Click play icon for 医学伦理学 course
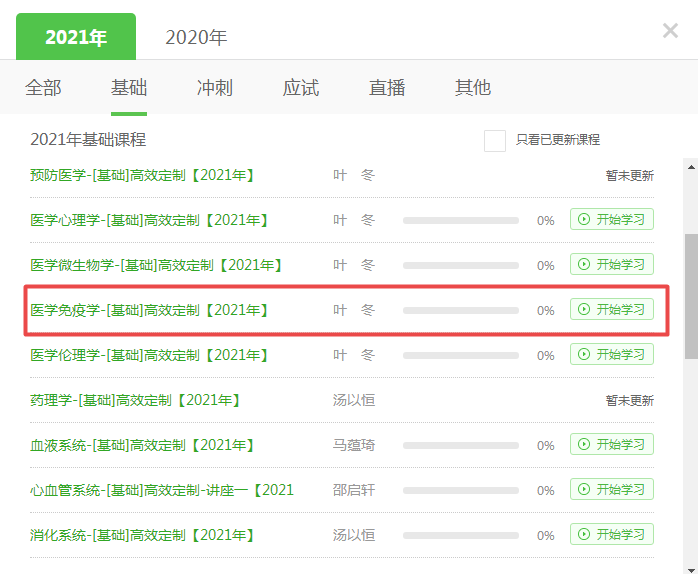The image size is (698, 574). pos(583,355)
